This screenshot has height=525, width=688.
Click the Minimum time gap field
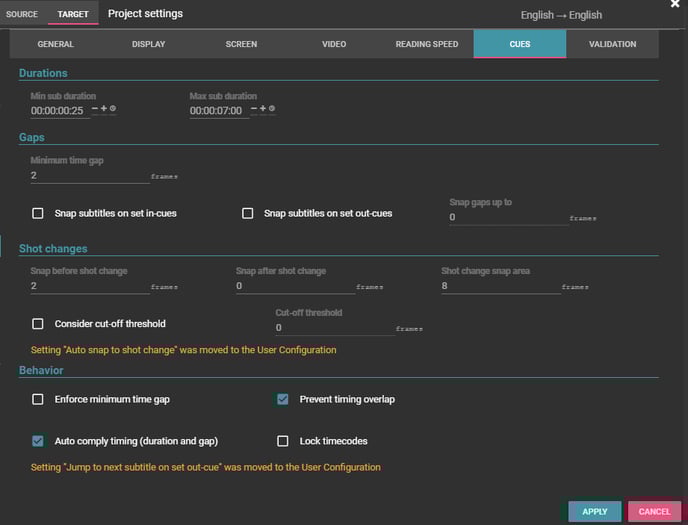pyautogui.click(x=89, y=175)
